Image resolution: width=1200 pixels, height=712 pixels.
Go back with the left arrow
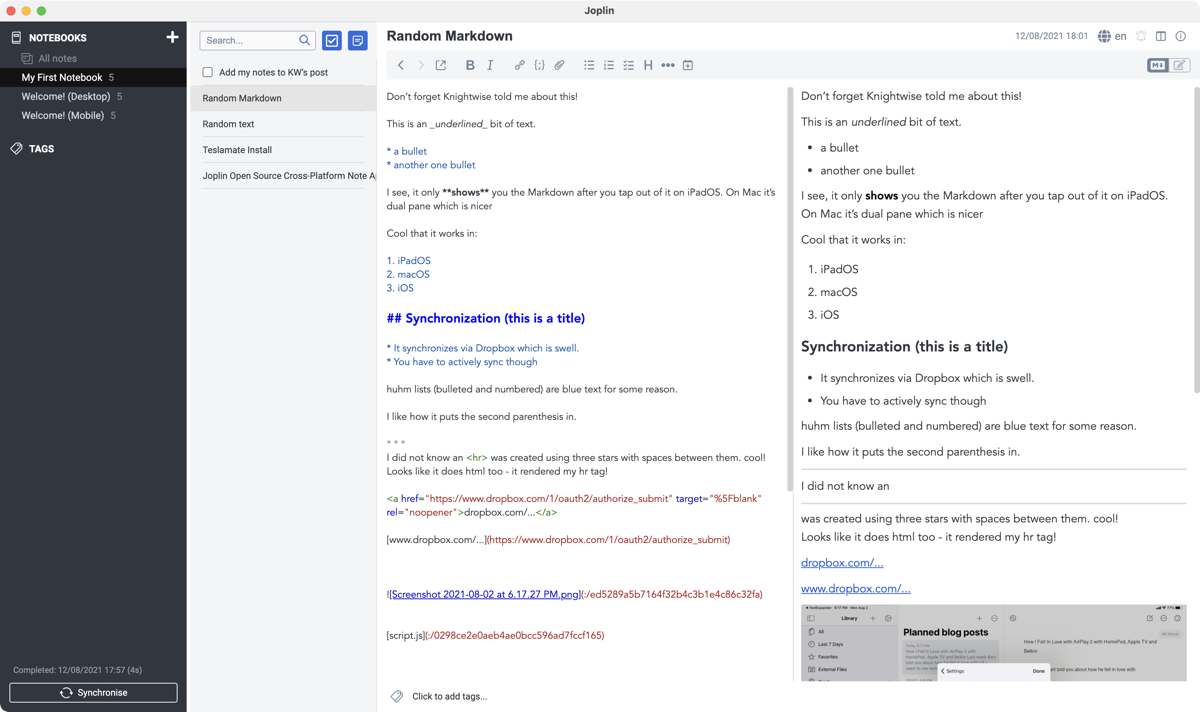coord(401,65)
